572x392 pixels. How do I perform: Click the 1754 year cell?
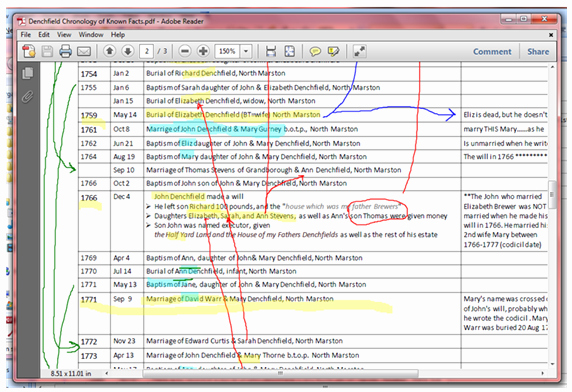pos(89,74)
